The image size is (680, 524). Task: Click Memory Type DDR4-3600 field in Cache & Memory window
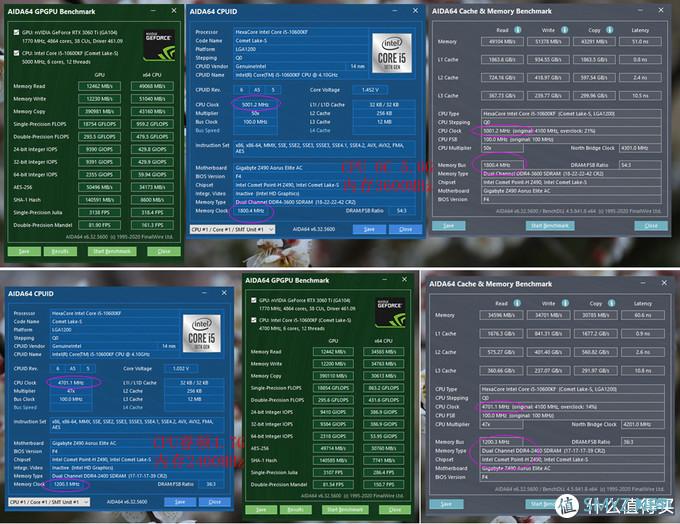(x=572, y=174)
